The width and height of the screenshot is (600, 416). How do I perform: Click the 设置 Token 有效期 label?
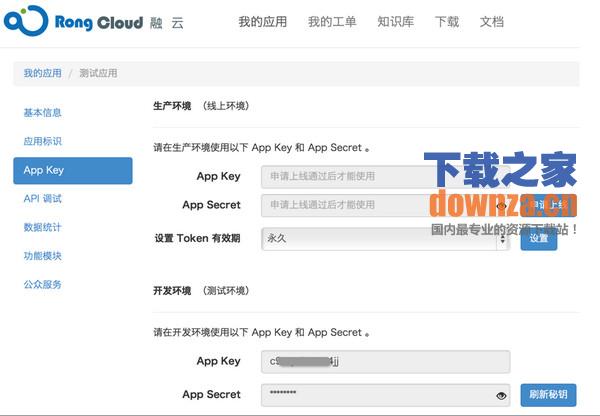197,238
